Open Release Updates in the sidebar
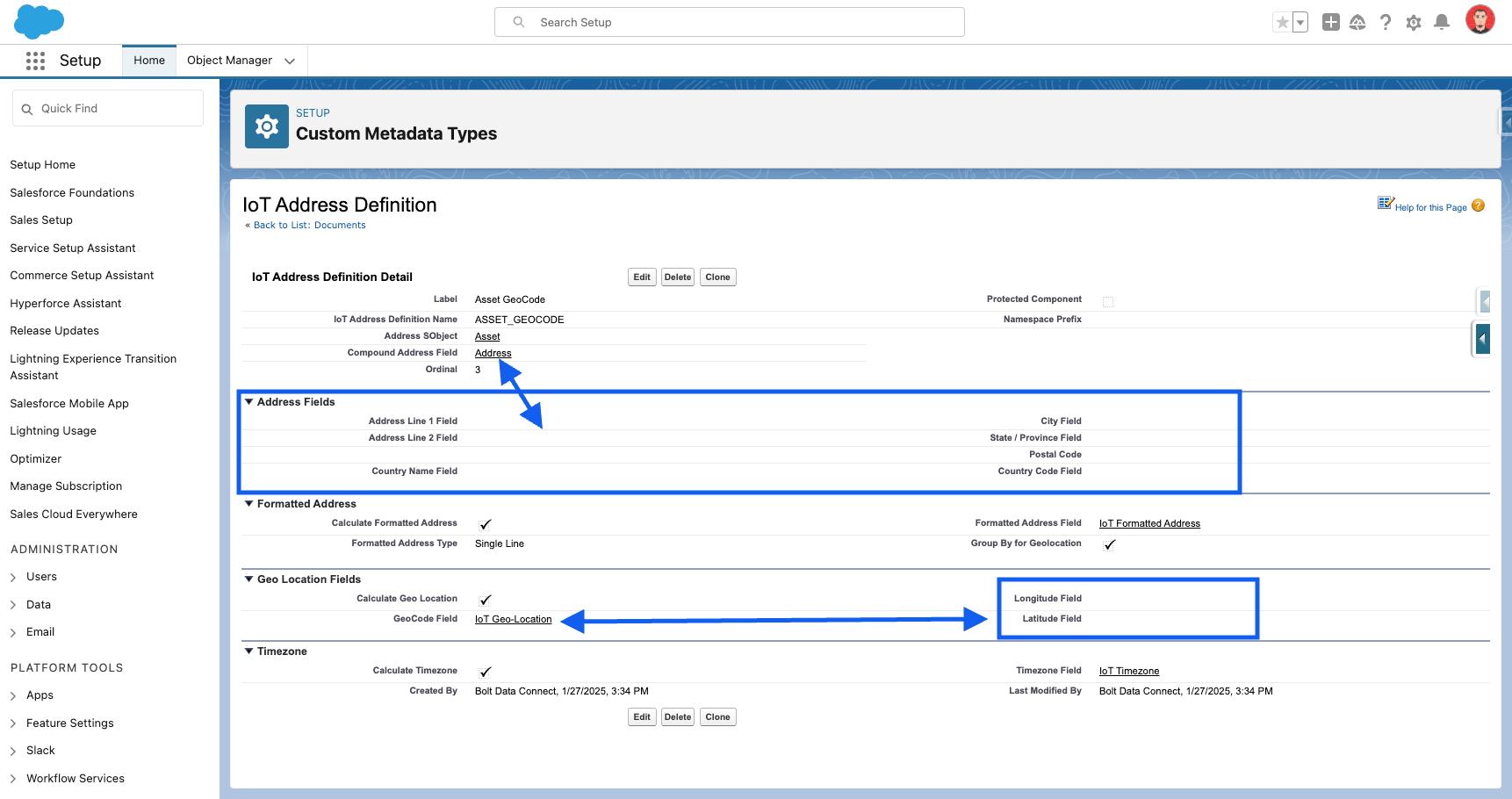This screenshot has width=1512, height=799. [54, 331]
